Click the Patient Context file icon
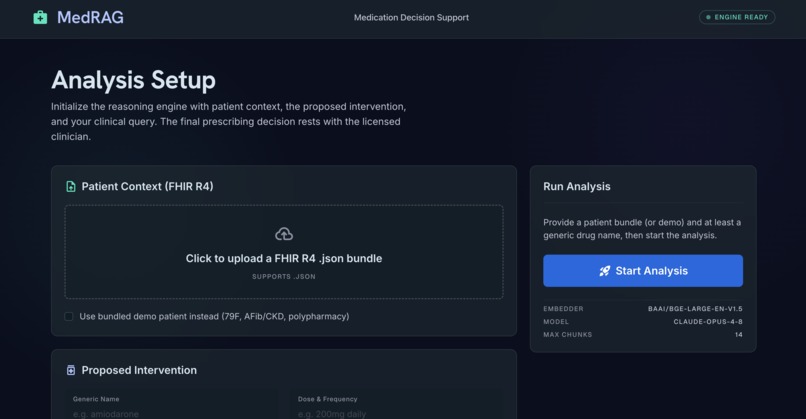The image size is (806, 419). point(71,187)
